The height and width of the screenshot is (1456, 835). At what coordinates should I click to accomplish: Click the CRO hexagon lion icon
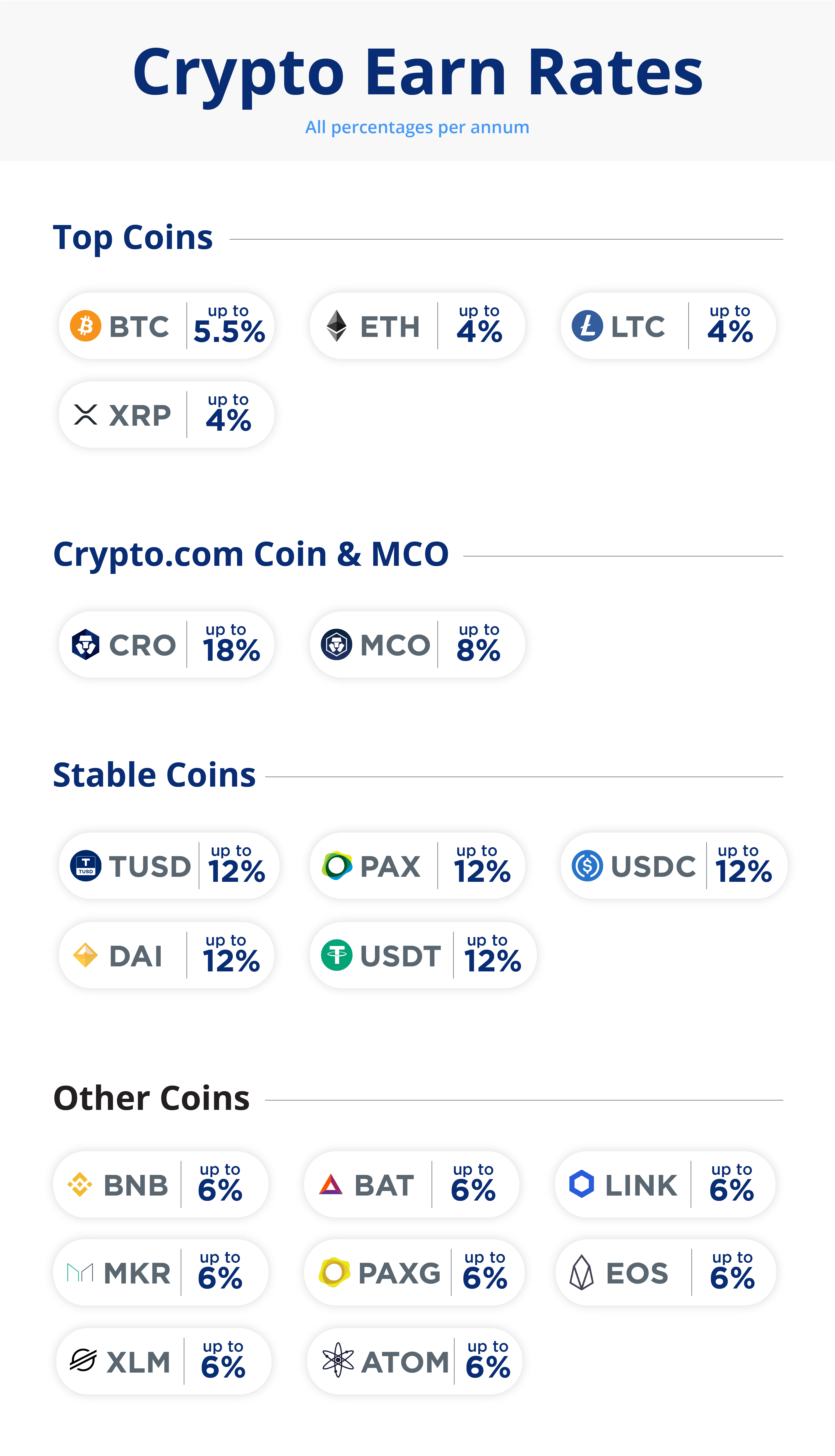click(x=85, y=645)
